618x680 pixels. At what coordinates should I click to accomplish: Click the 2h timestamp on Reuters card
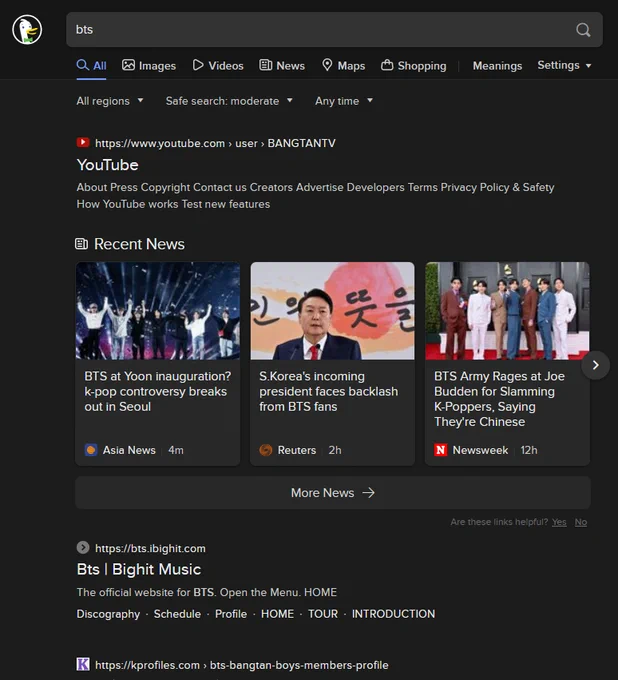click(x=334, y=450)
